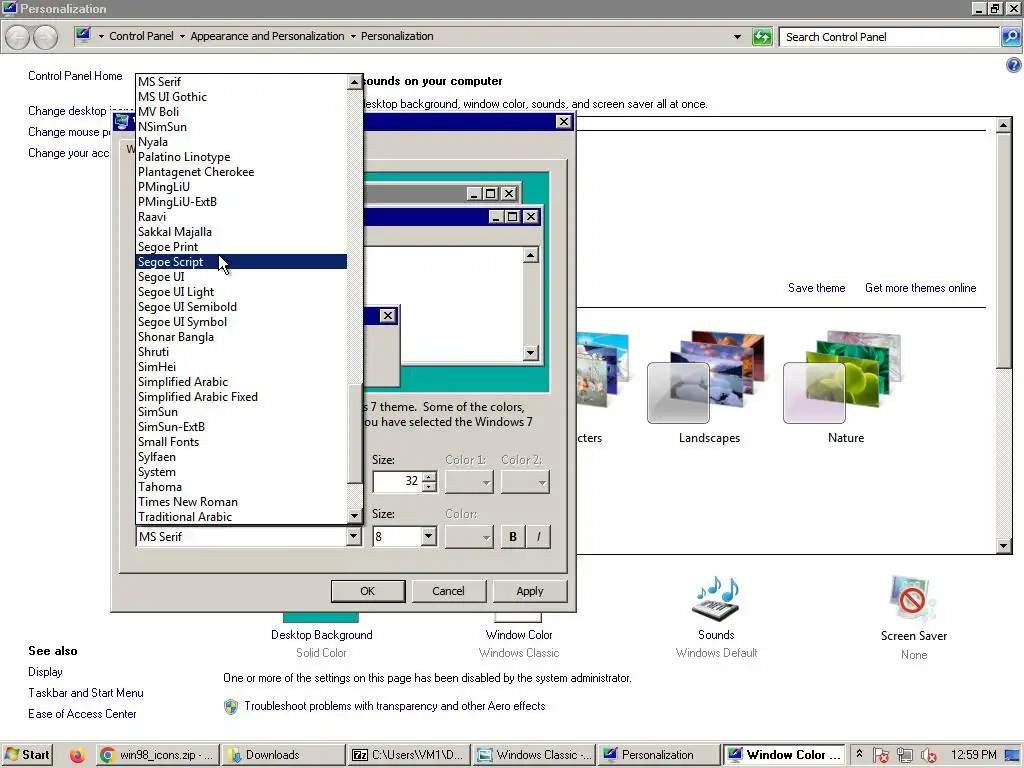This screenshot has width=1024, height=768.
Task: Open the Color 1 dropdown
Action: click(469, 483)
